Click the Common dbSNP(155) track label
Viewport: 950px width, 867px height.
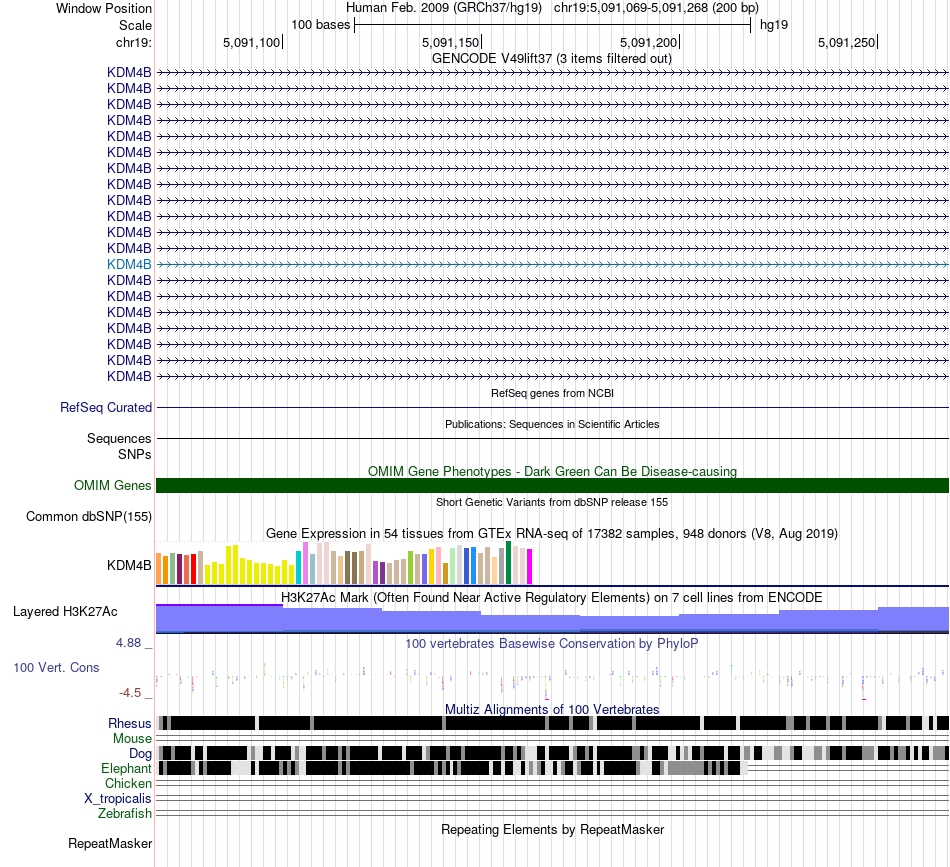pyautogui.click(x=88, y=516)
